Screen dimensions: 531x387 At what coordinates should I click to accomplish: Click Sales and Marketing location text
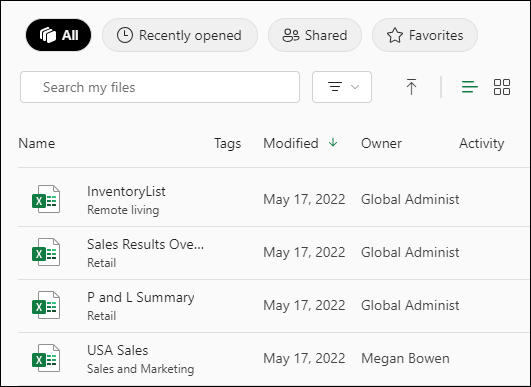[141, 369]
